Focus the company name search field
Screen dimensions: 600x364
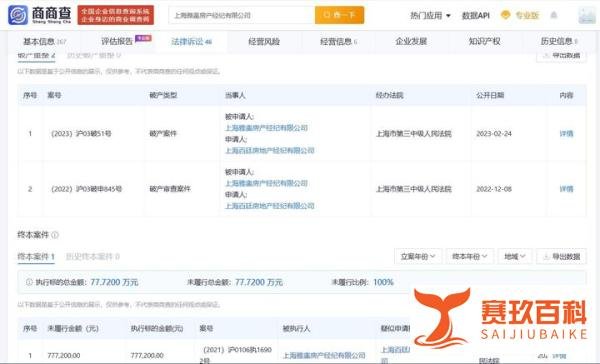coord(241,15)
